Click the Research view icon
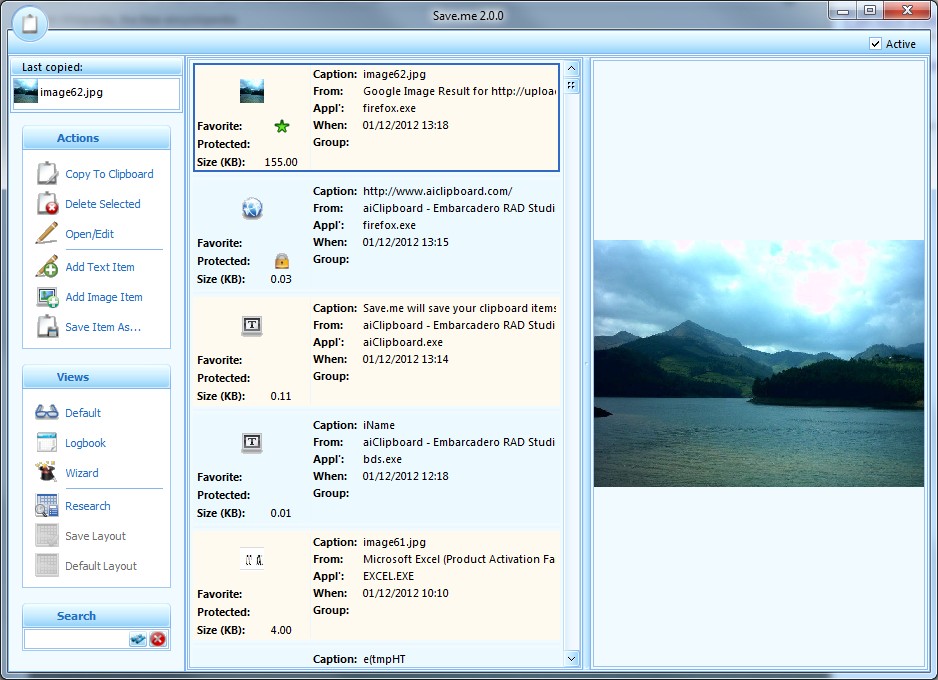The image size is (938, 680). (47, 506)
